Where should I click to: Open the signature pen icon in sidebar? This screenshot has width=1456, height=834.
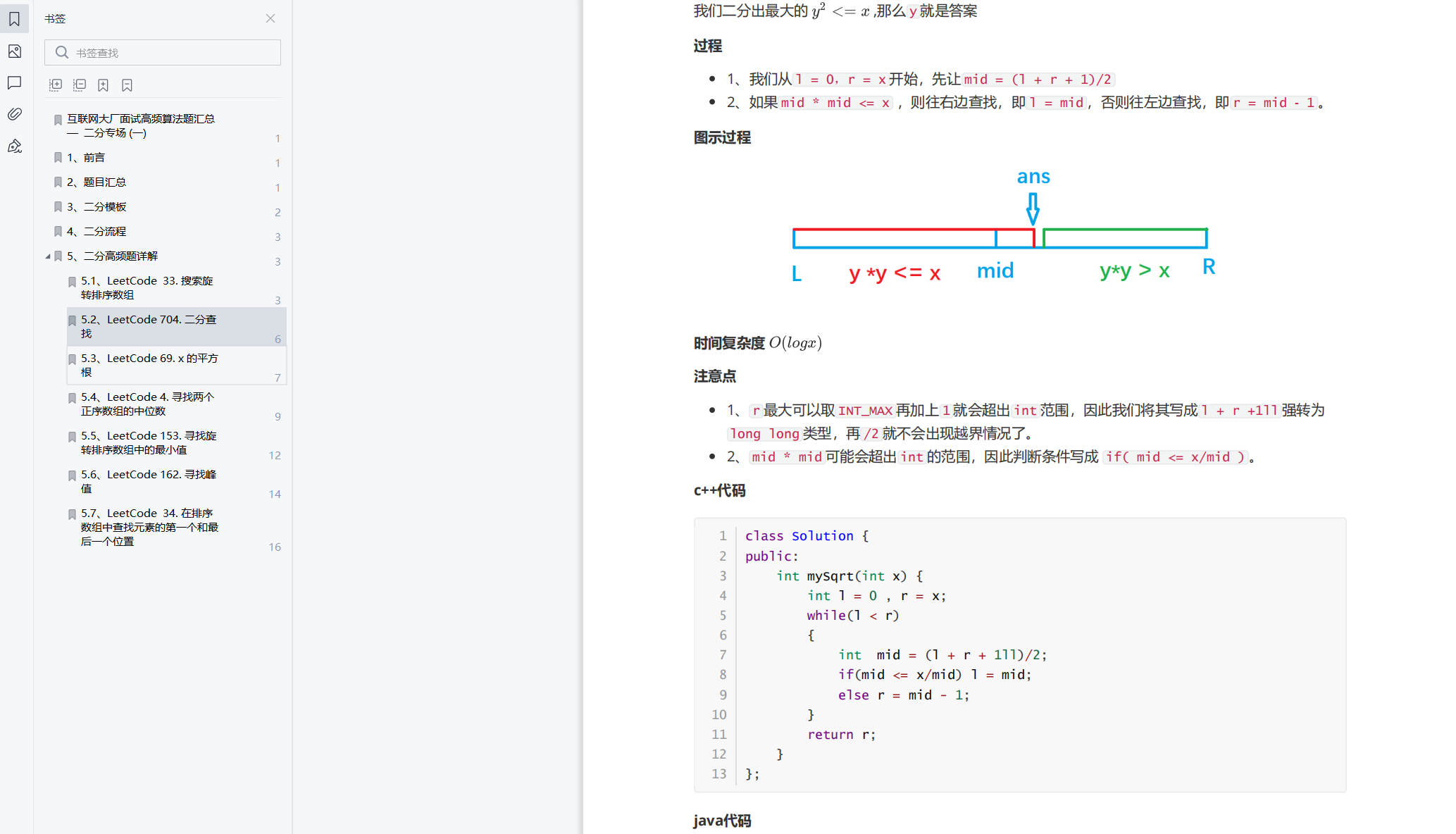point(14,146)
